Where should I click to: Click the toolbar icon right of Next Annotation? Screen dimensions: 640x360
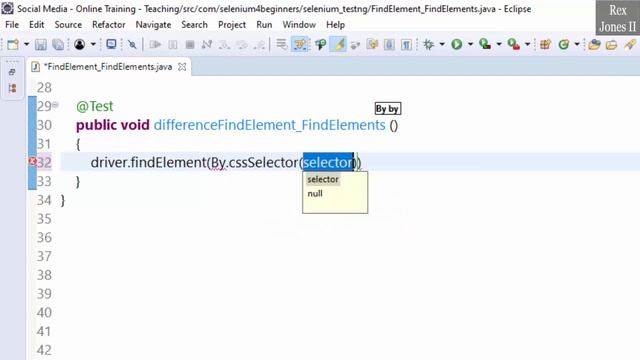click(x=372, y=44)
